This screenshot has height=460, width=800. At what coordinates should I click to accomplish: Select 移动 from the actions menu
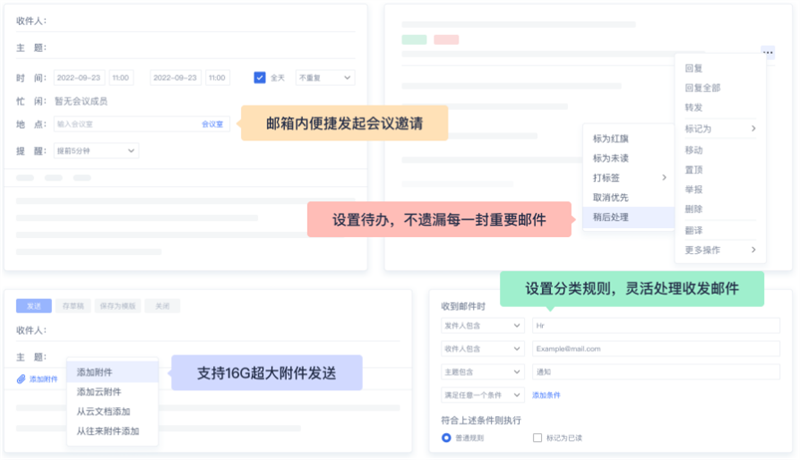click(693, 150)
